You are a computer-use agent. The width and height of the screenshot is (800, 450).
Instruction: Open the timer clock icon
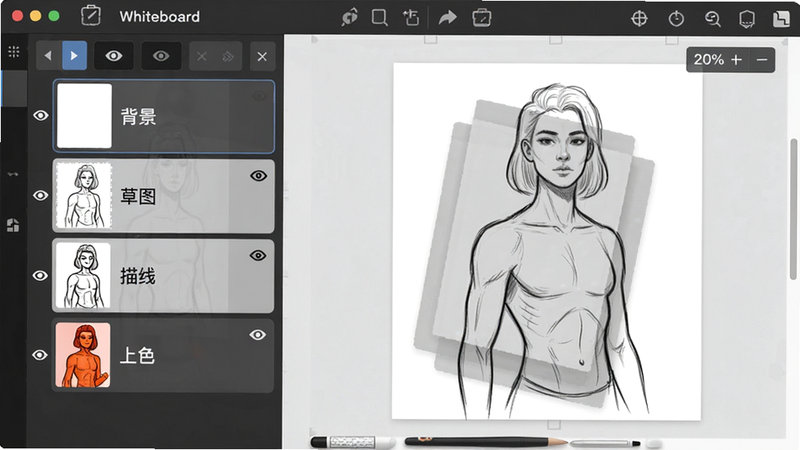pos(676,19)
